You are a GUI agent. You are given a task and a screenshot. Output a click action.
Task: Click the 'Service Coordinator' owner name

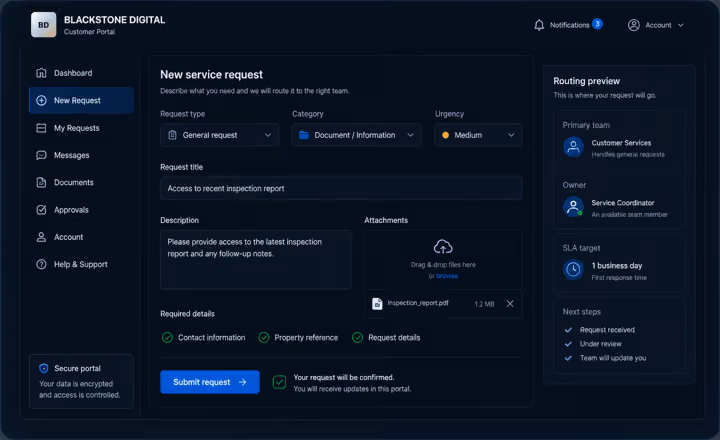(623, 203)
